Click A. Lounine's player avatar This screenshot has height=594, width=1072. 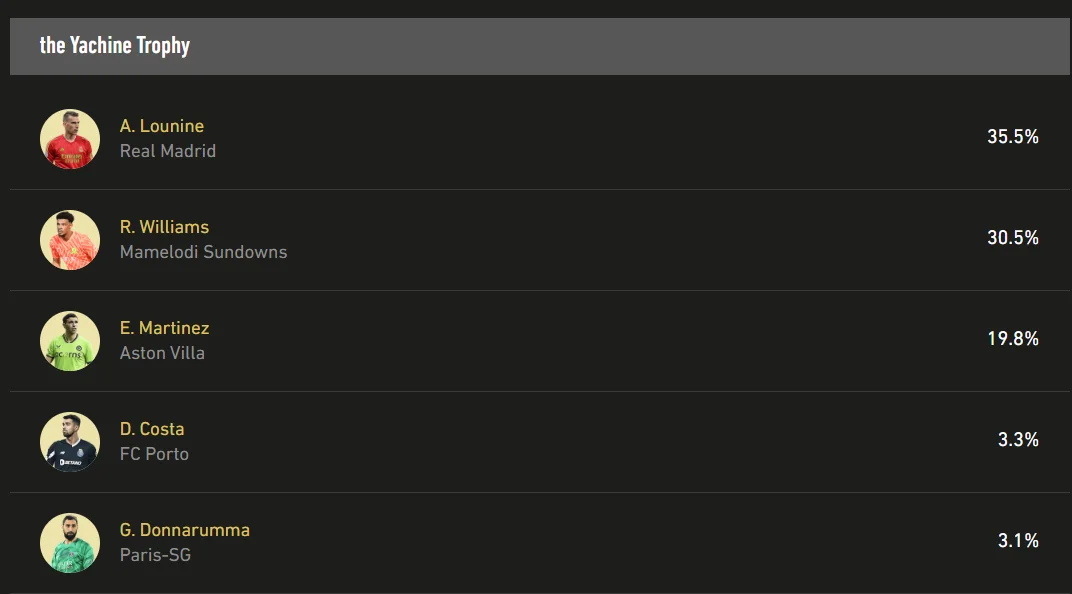click(70, 139)
